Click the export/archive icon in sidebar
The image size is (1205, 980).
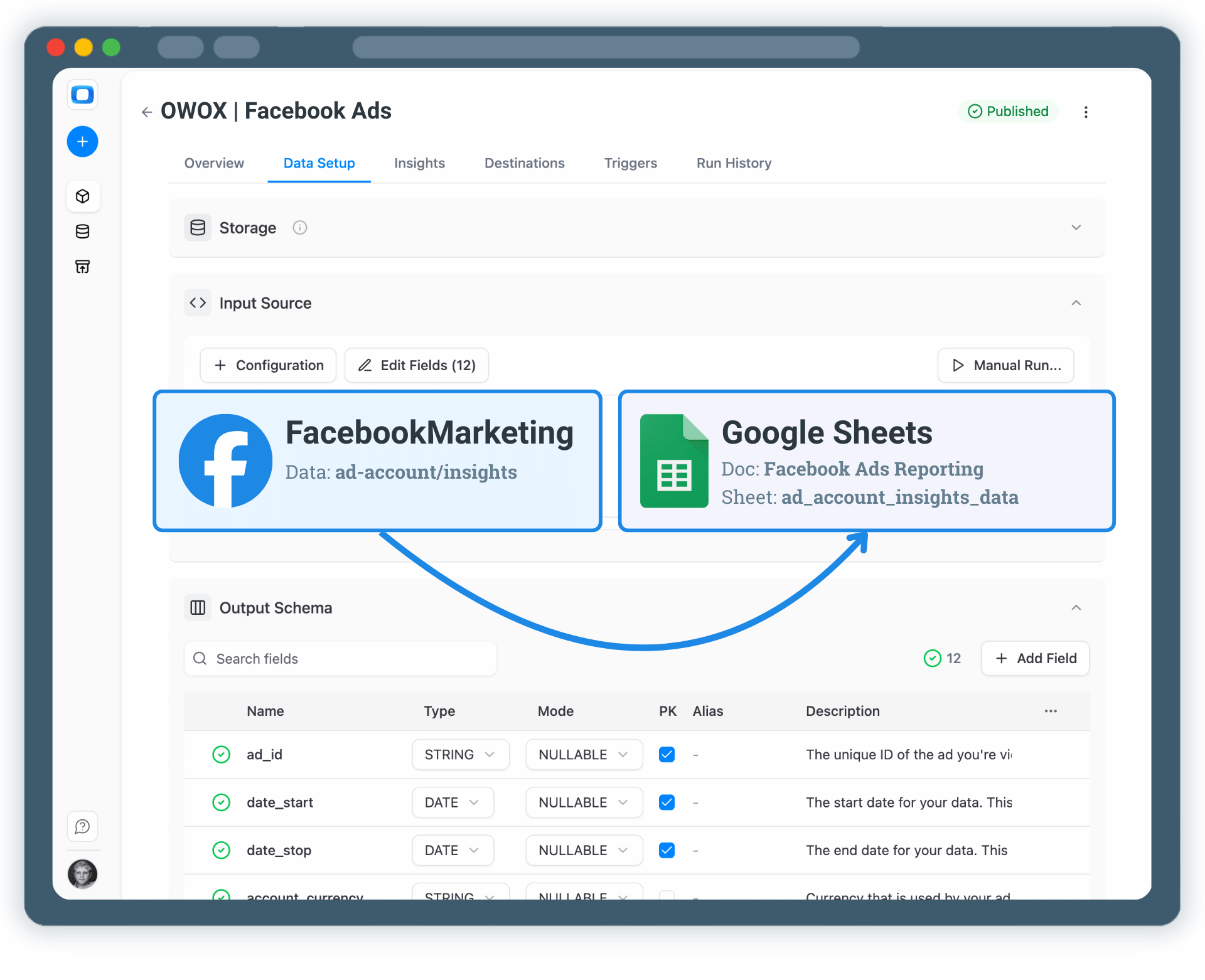pyautogui.click(x=82, y=266)
